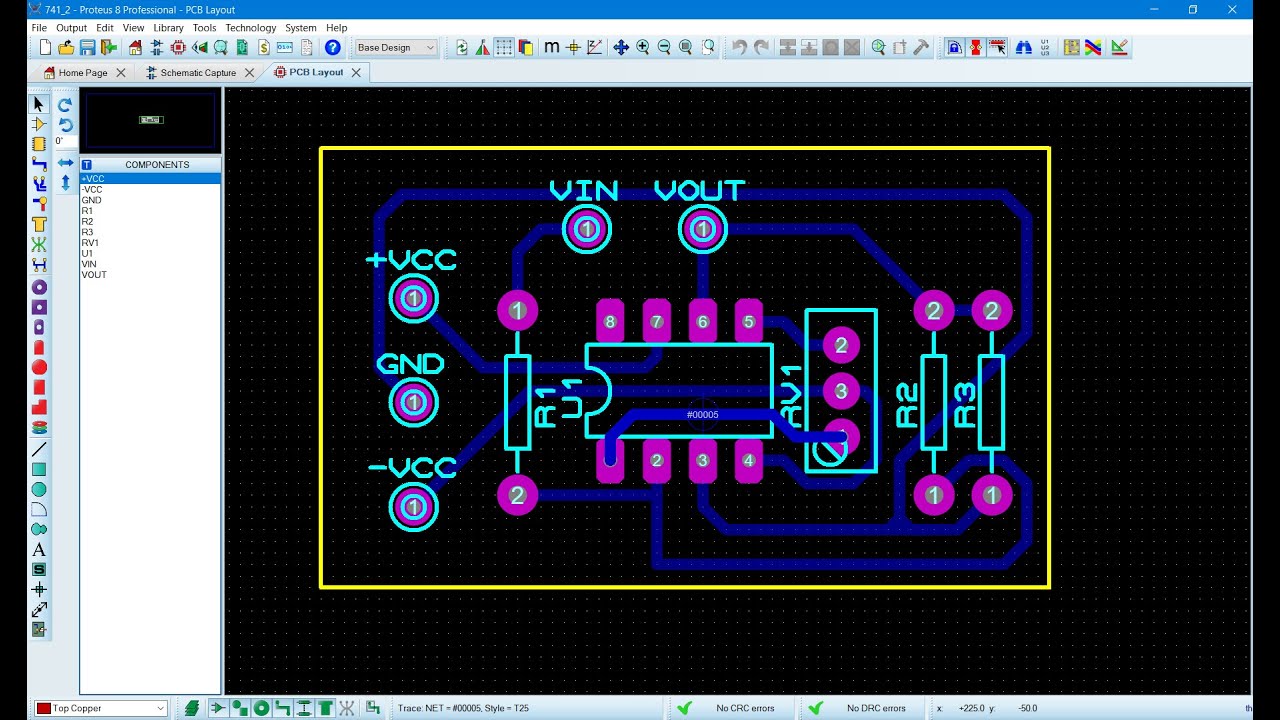
Task: Select the 2D Graphics Line tool
Action: coord(39,449)
